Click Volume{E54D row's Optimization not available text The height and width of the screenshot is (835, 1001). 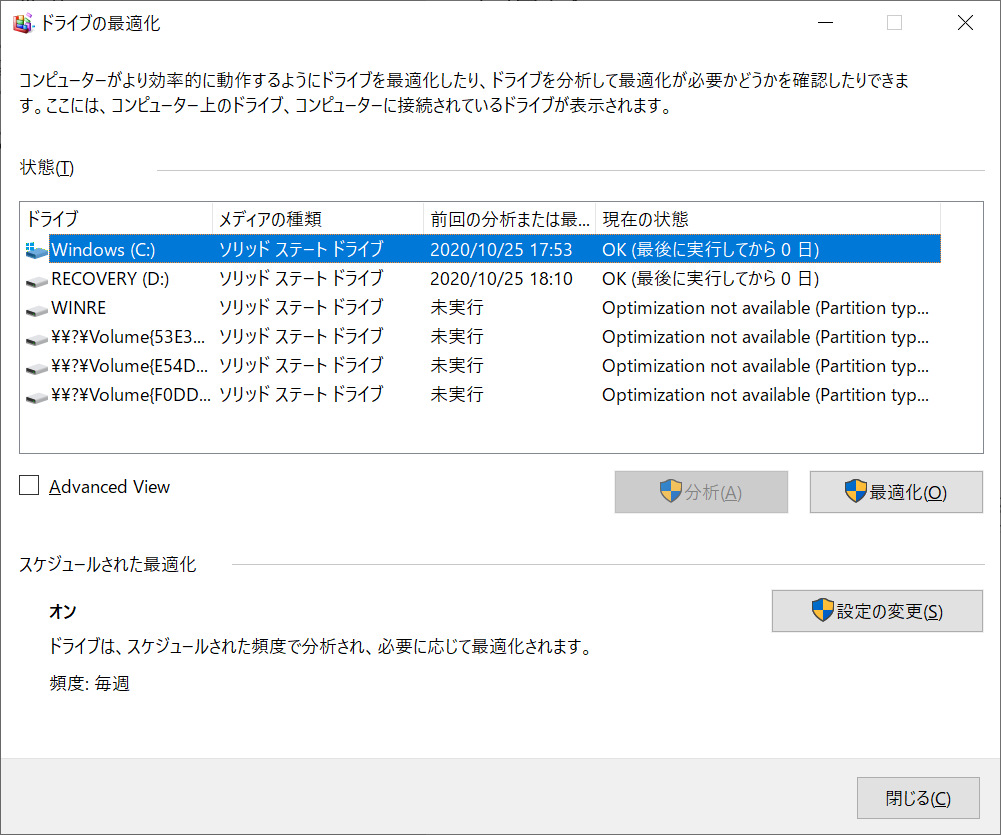tap(765, 366)
